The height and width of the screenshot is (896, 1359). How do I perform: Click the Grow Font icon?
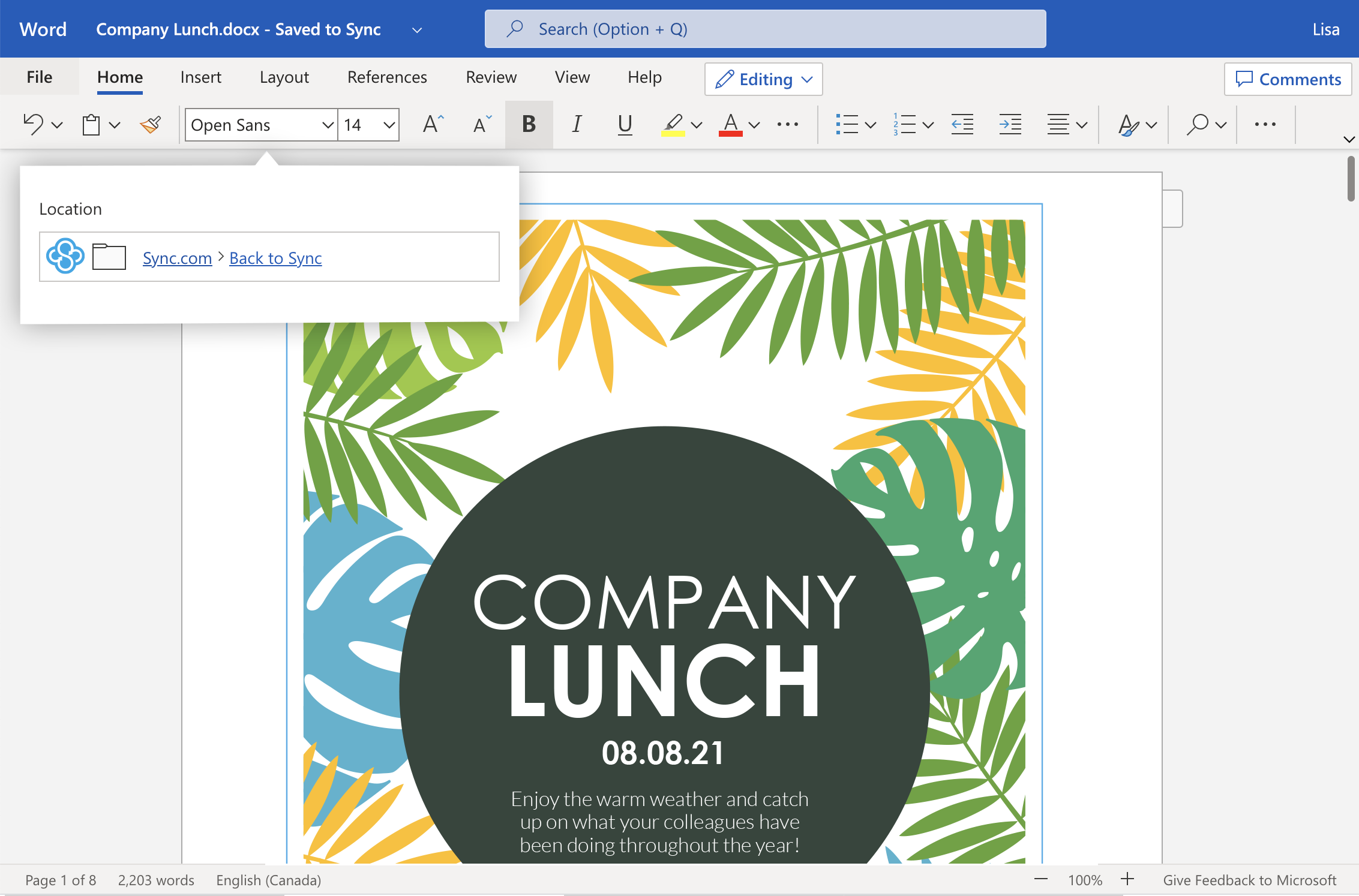pos(432,124)
